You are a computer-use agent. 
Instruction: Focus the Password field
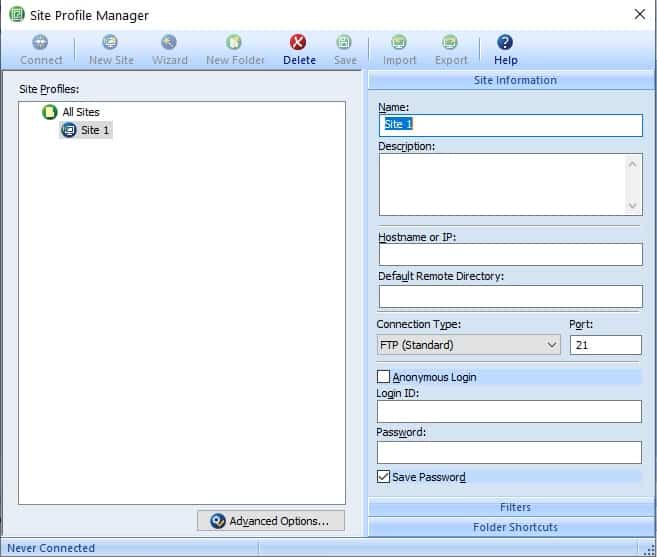509,452
